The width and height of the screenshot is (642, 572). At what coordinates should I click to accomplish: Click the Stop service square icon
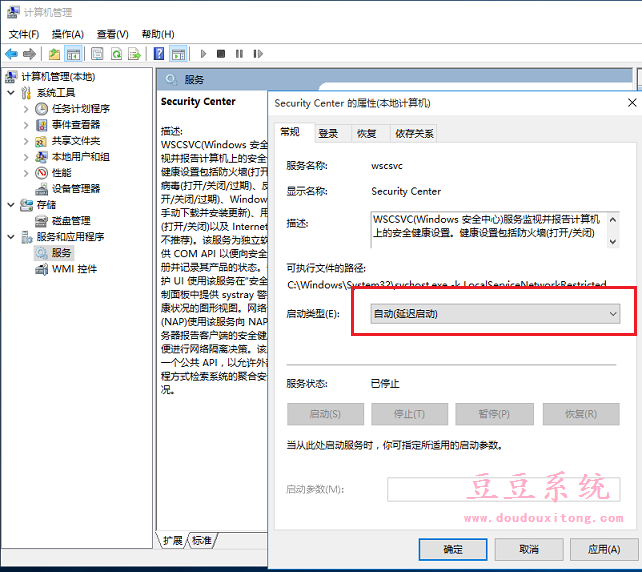coord(221,54)
